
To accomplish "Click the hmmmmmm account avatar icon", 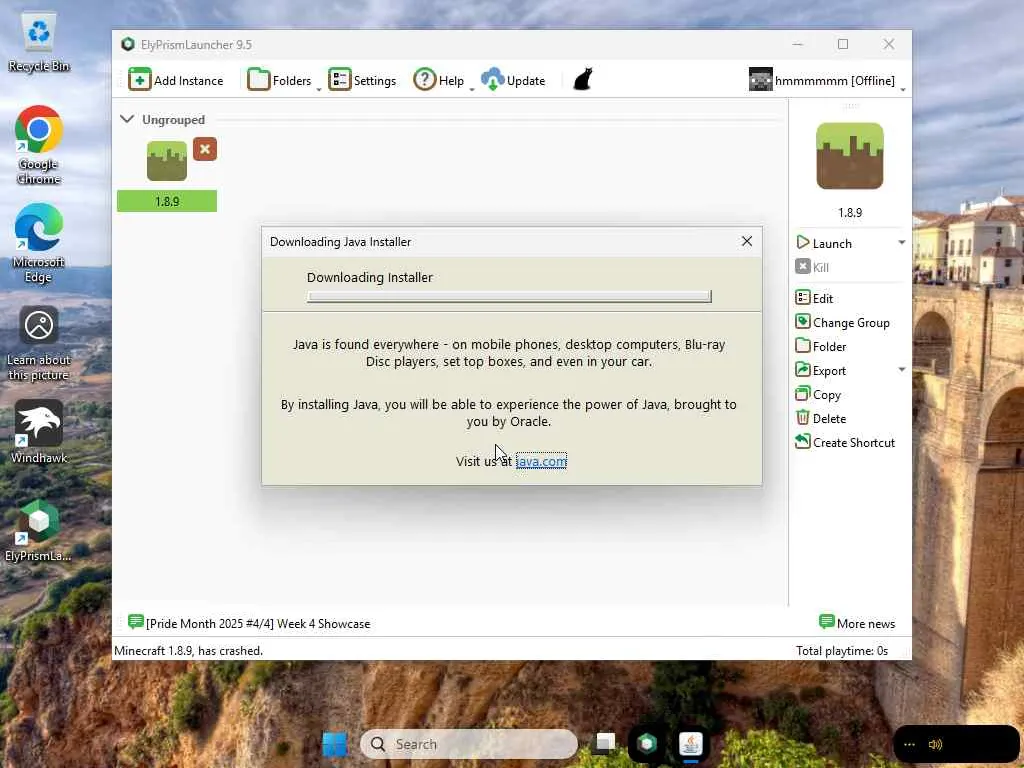I will [x=760, y=80].
